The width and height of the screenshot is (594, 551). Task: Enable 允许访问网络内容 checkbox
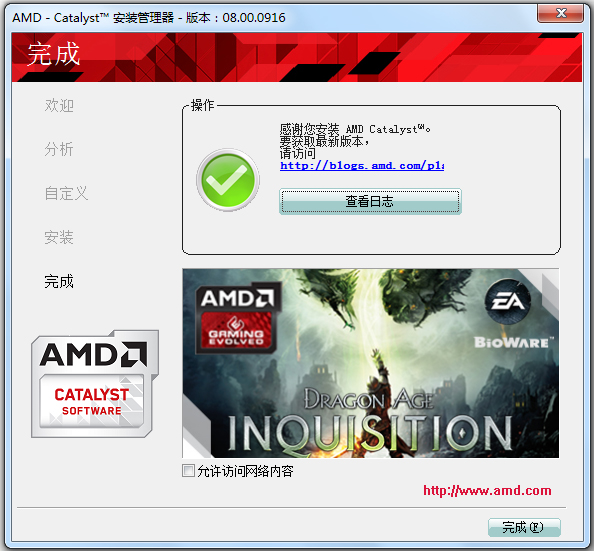188,471
